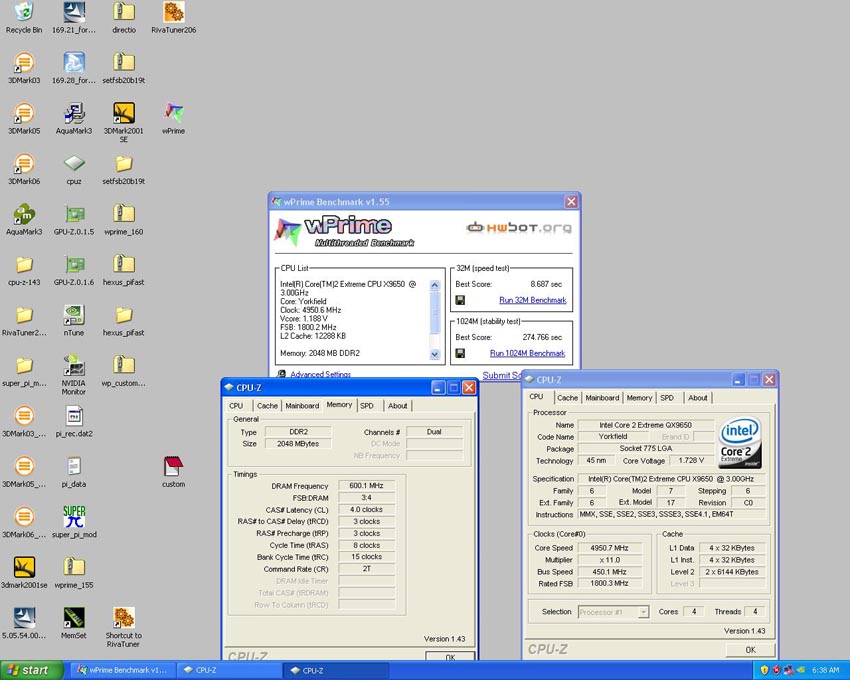Viewport: 850px width, 680px height.
Task: Click the security shield tray icon
Action: coord(764,670)
